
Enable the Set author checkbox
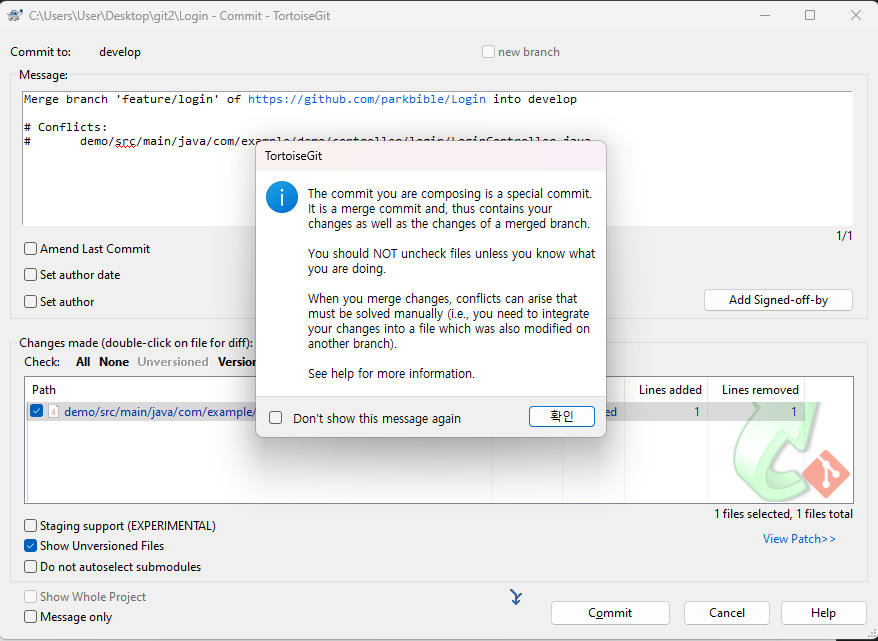pyautogui.click(x=30, y=302)
